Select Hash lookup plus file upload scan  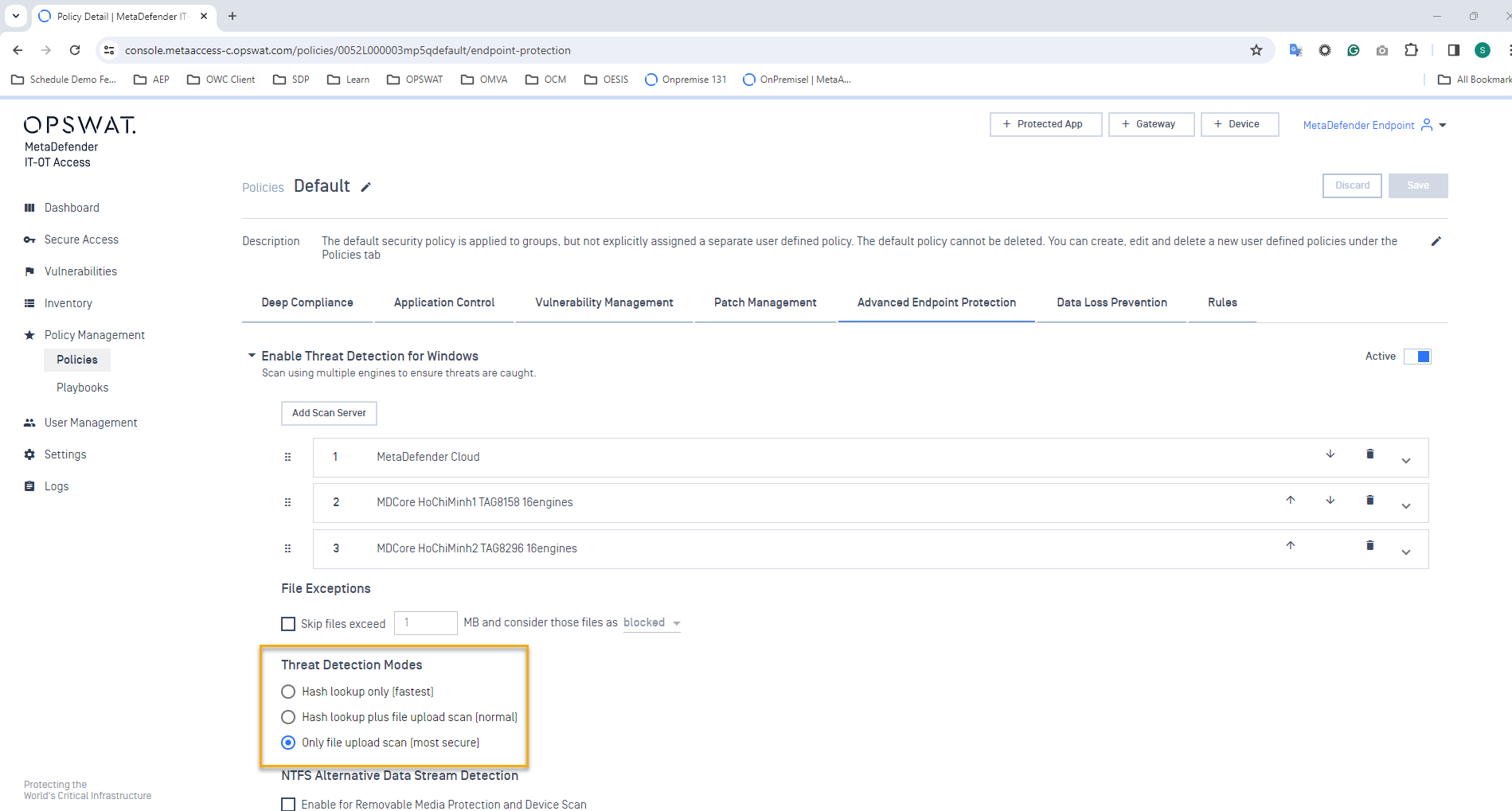[288, 717]
